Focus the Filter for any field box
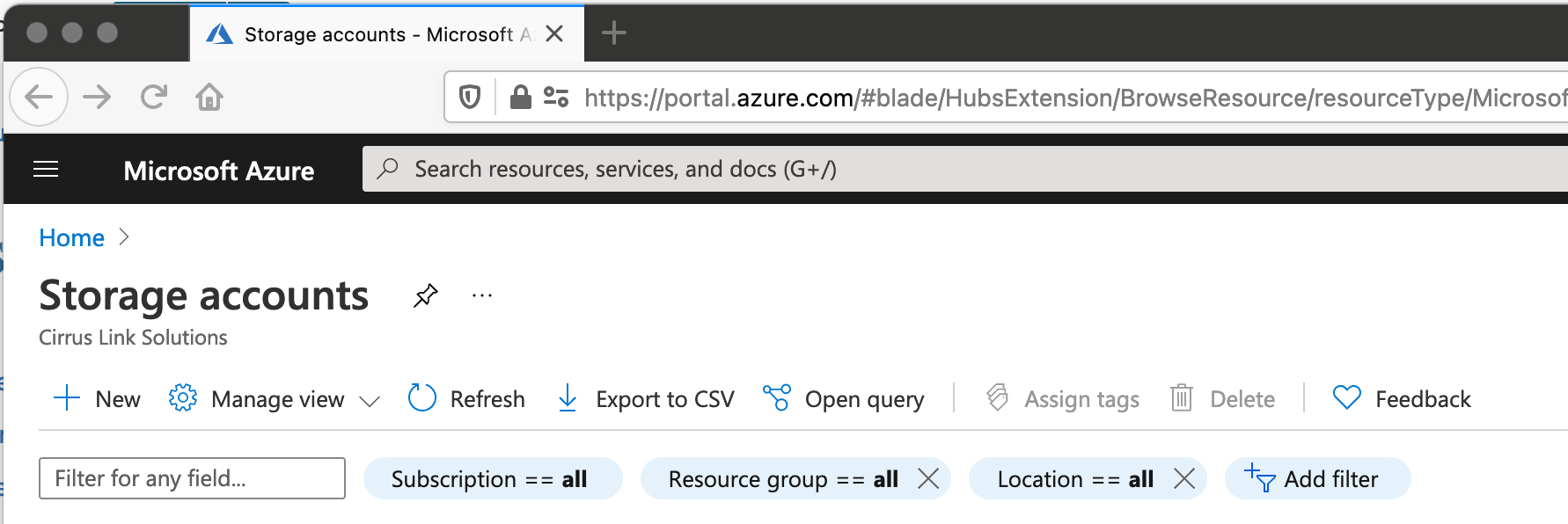This screenshot has height=524, width=1568. click(x=192, y=478)
